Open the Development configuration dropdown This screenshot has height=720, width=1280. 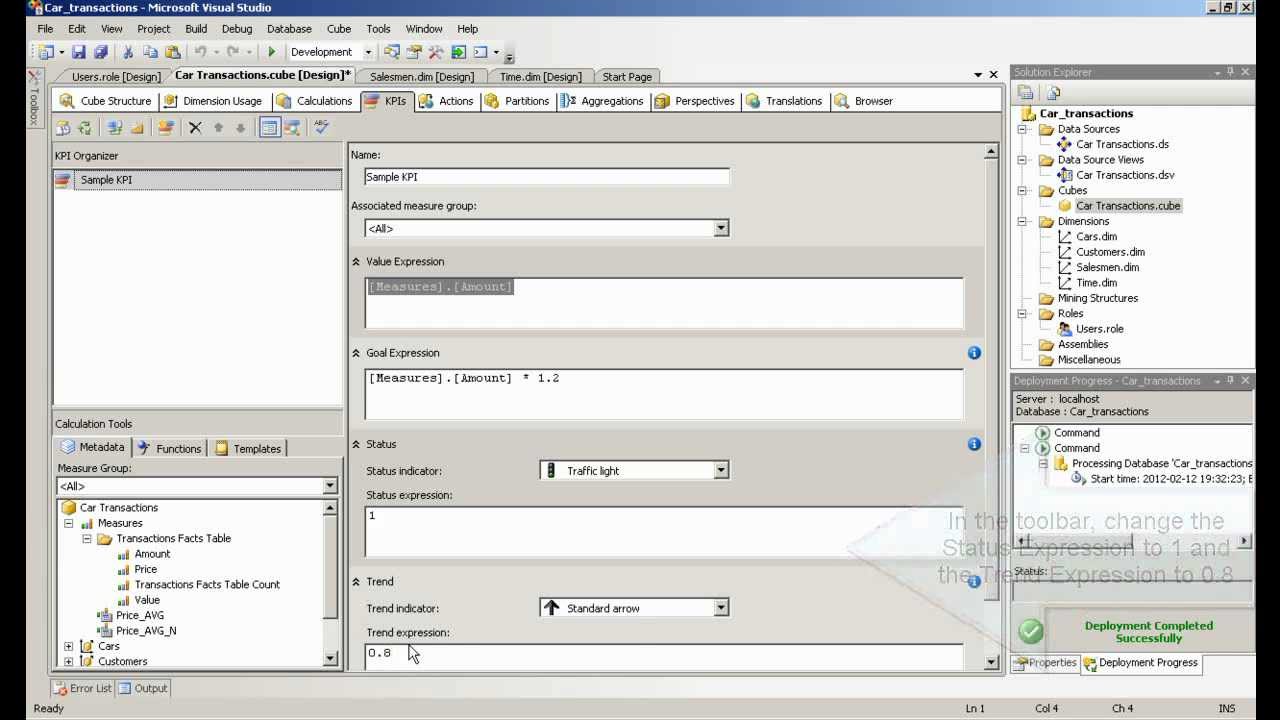point(368,52)
